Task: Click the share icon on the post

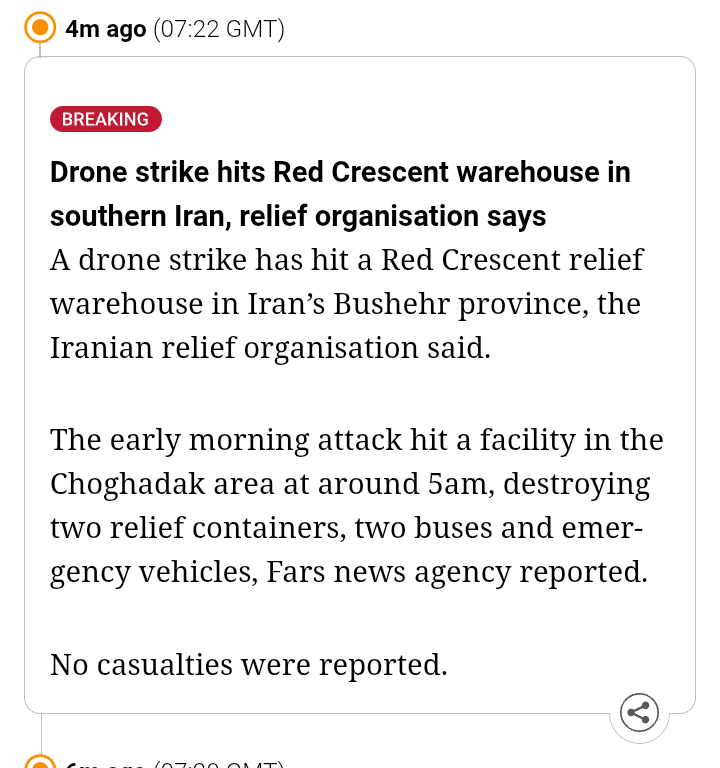Action: [639, 713]
